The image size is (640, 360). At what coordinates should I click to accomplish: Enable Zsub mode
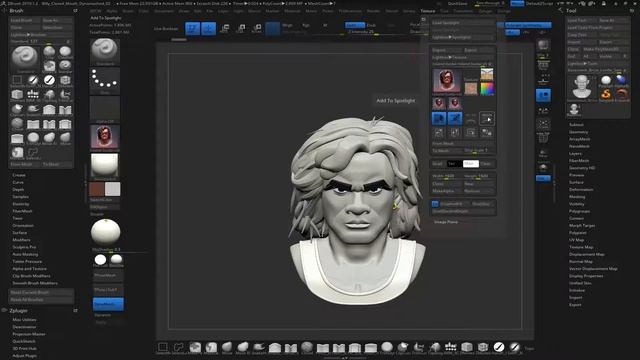click(x=371, y=25)
